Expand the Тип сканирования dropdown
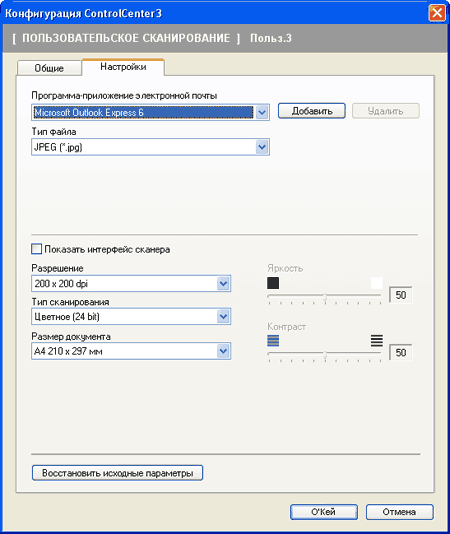The width and height of the screenshot is (450, 534). [x=223, y=316]
